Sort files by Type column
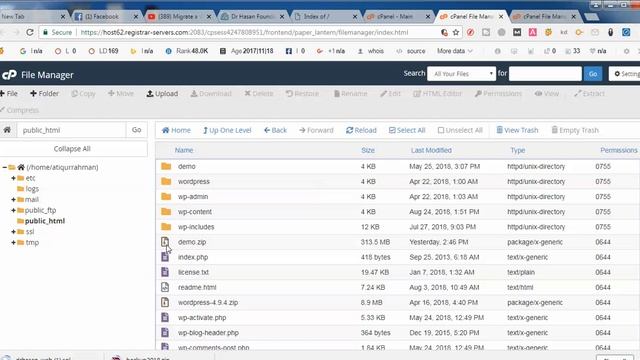The image size is (640, 360). point(518,150)
